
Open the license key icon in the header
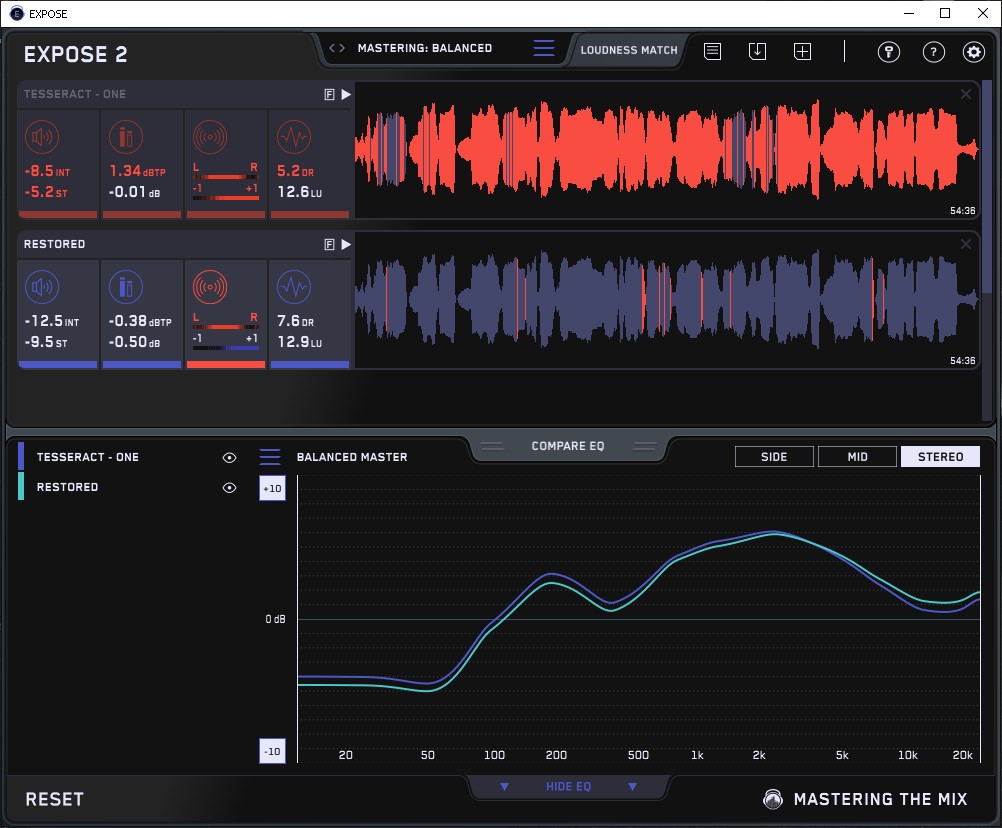888,52
